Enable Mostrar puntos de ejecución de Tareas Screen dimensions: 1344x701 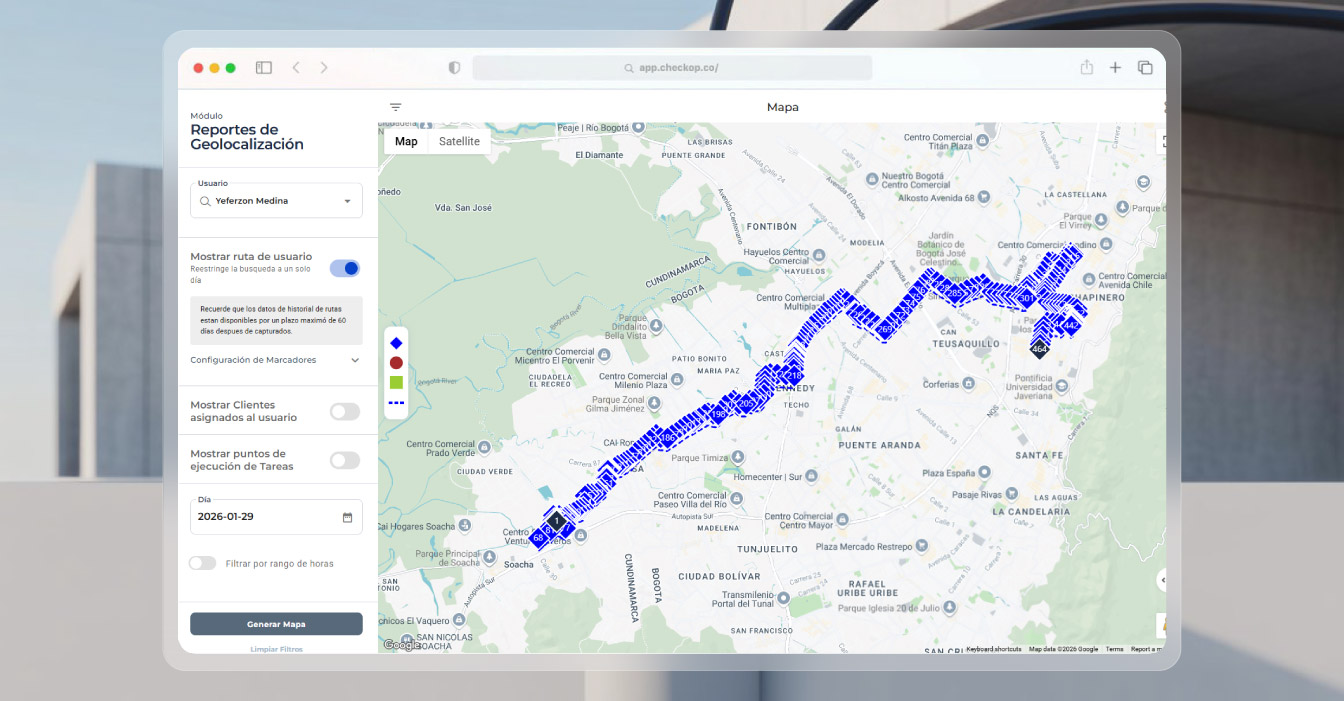tap(345, 460)
